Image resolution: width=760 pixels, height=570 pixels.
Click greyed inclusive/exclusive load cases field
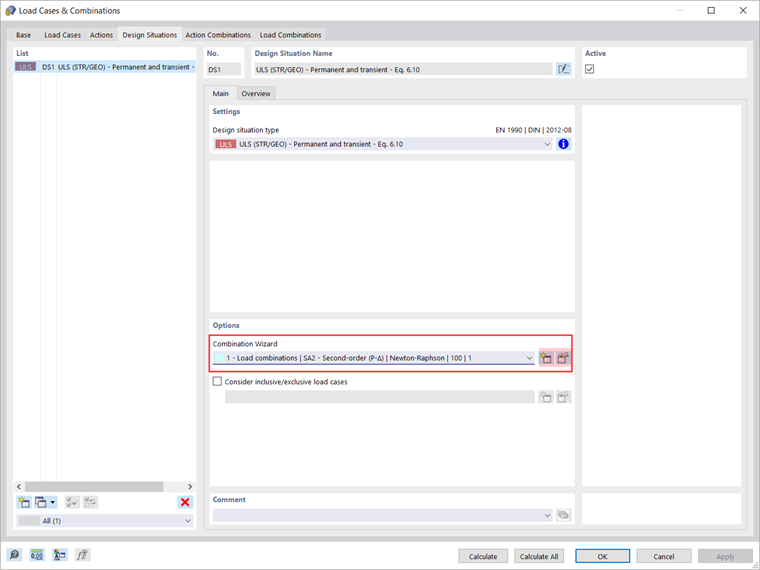pos(380,397)
